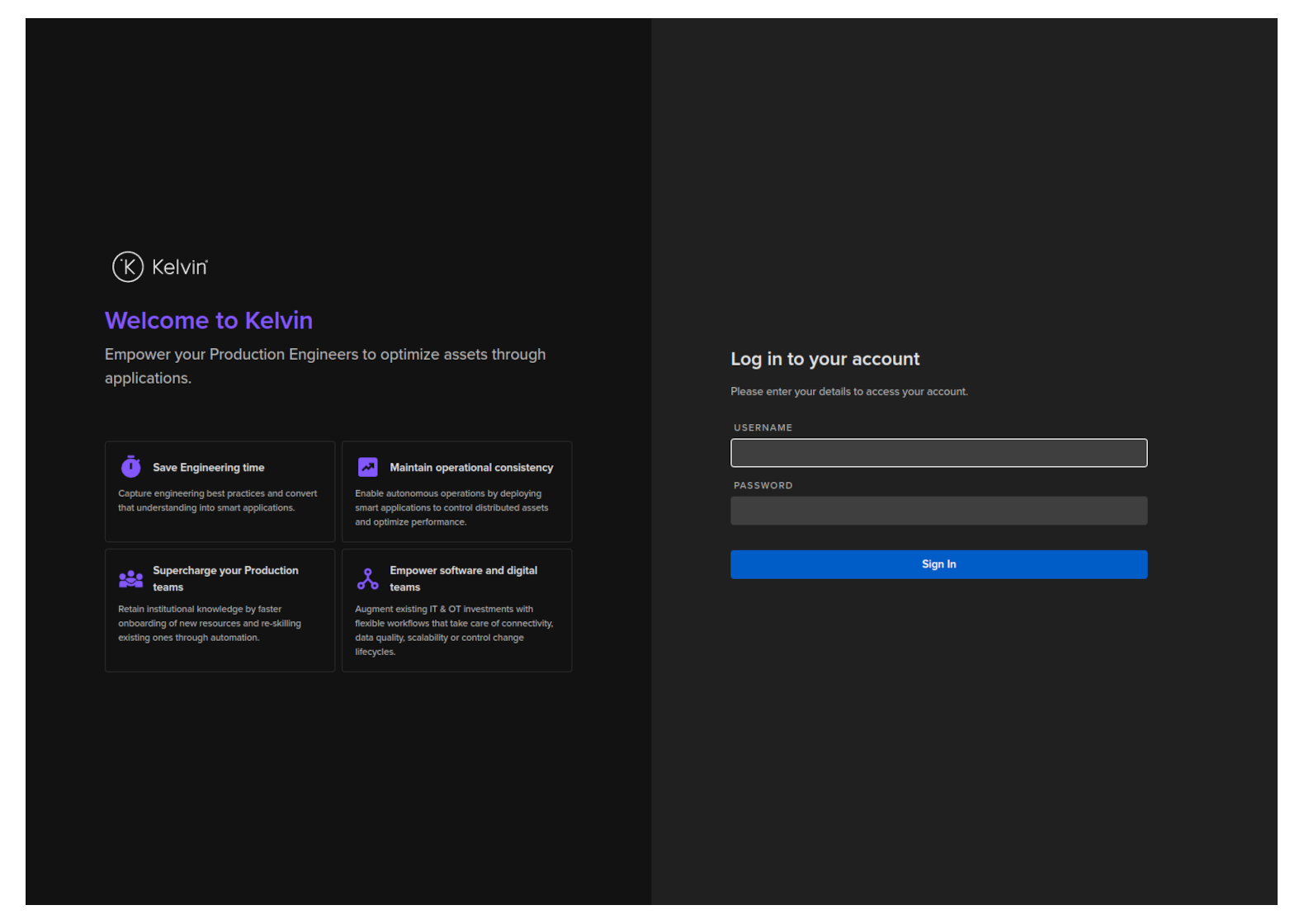The image size is (1304, 924).
Task: Click the USERNAME field label
Action: click(x=763, y=428)
